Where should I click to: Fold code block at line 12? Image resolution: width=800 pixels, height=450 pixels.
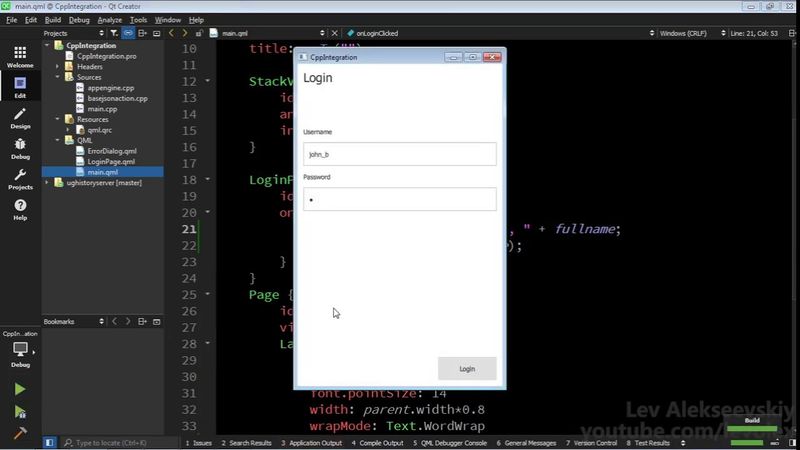(208, 81)
